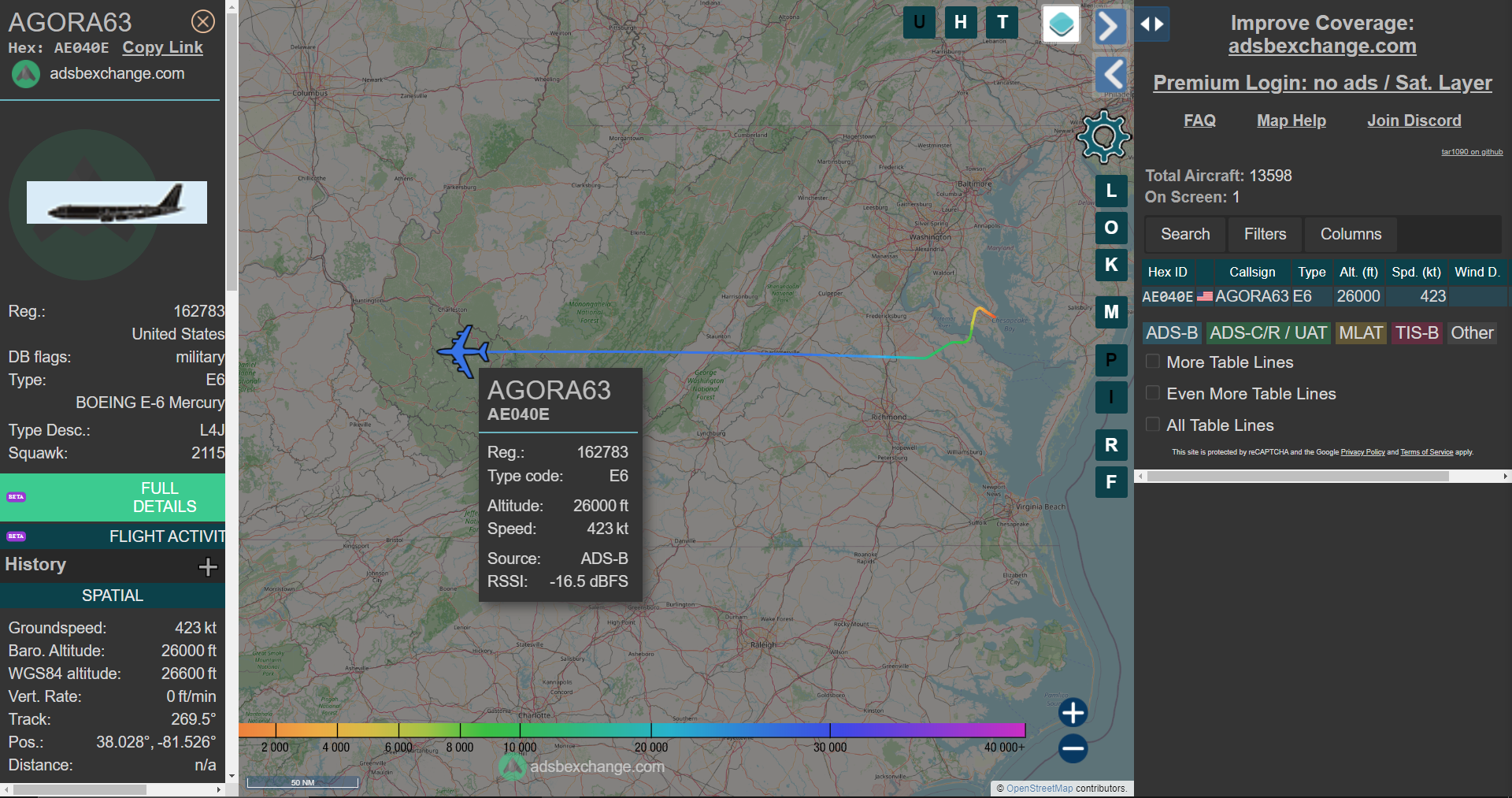Open the Terms of Service link
The height and width of the screenshot is (798, 1512).
pos(1426,452)
